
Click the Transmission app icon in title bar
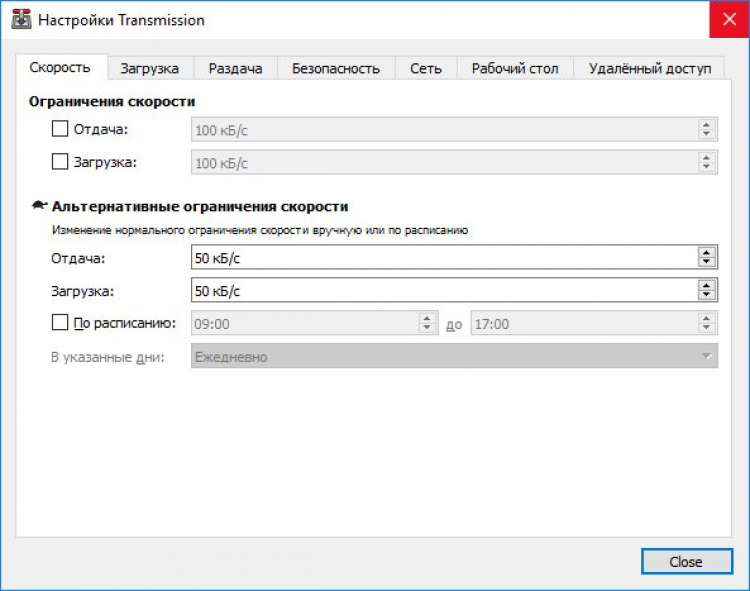coord(21,19)
